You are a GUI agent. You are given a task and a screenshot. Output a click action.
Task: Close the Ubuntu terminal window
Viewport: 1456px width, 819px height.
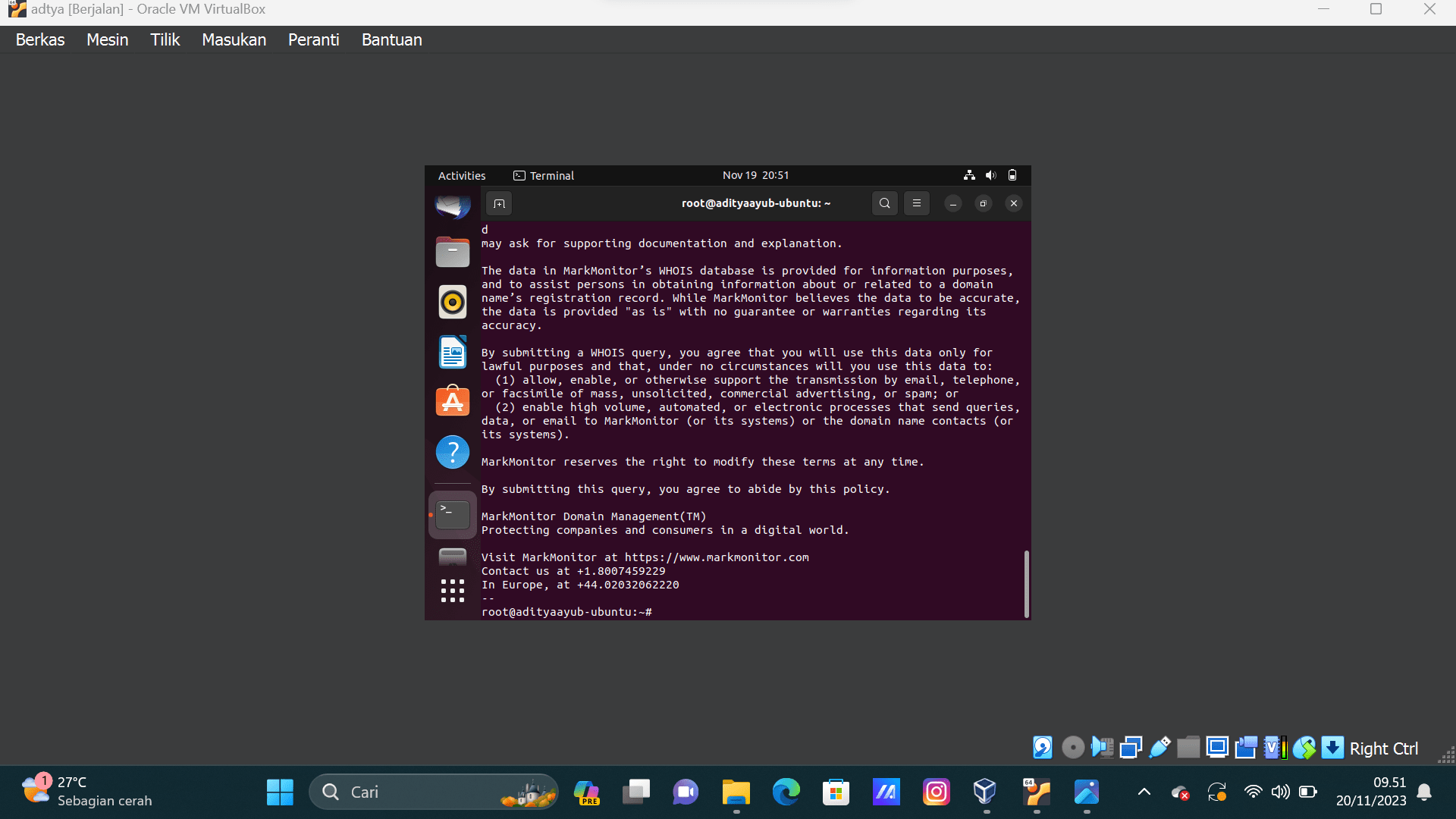tap(1014, 203)
